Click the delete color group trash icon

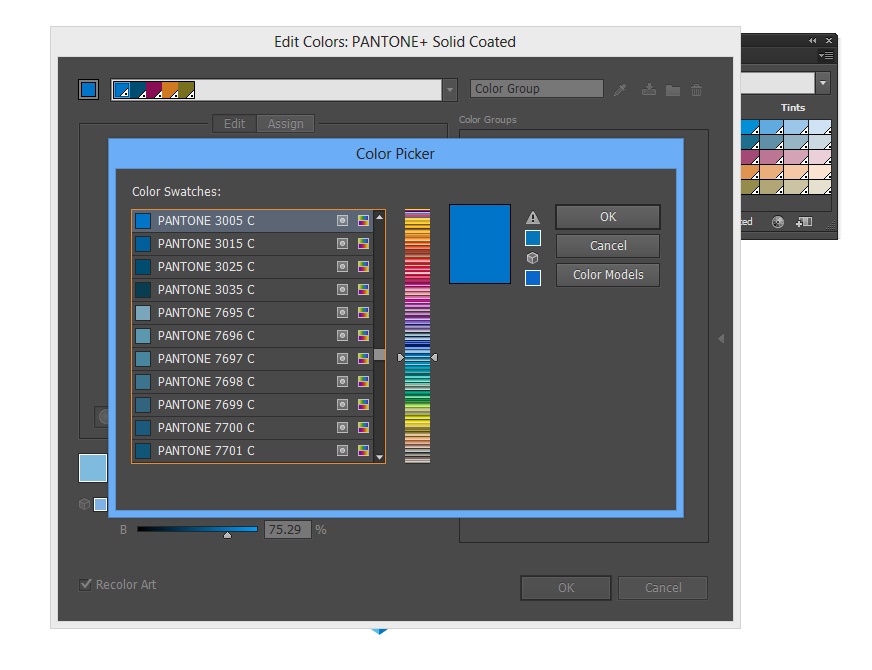click(697, 90)
